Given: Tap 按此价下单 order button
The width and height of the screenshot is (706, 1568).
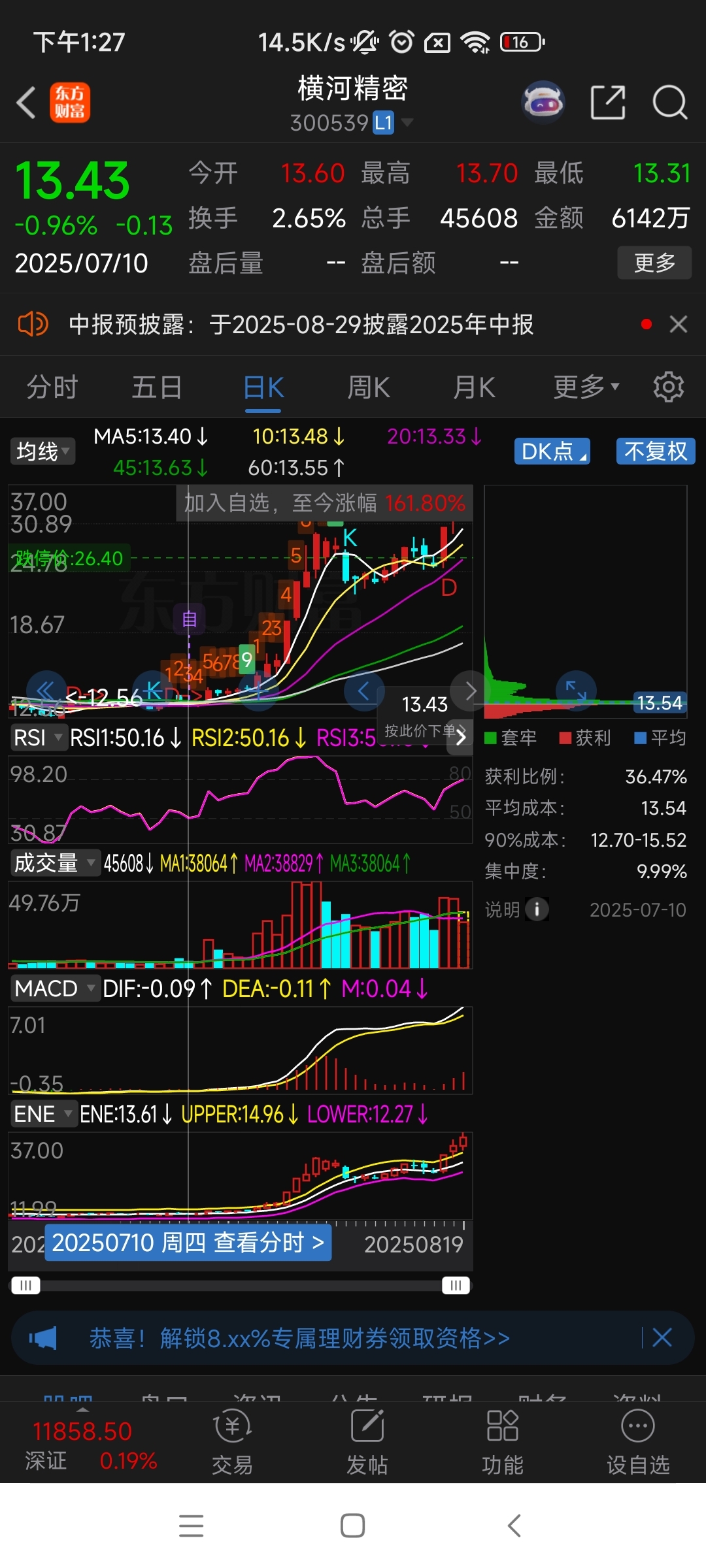Looking at the screenshot, I should 425,730.
